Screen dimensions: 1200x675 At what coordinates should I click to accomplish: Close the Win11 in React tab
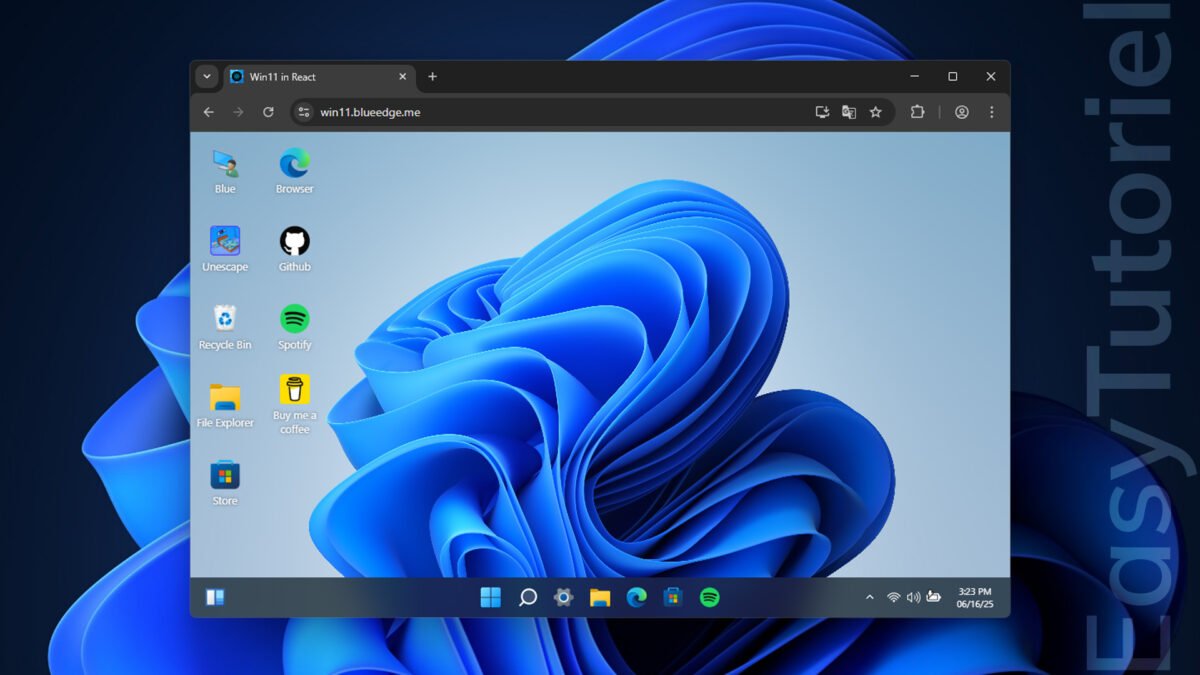403,77
